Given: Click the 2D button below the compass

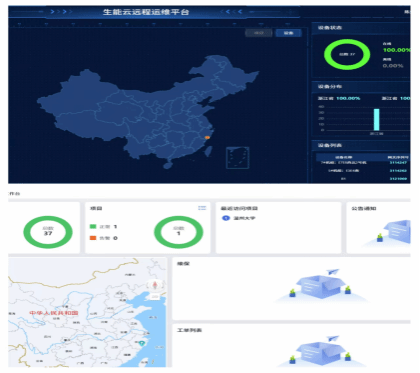Looking at the screenshot, I should [155, 296].
